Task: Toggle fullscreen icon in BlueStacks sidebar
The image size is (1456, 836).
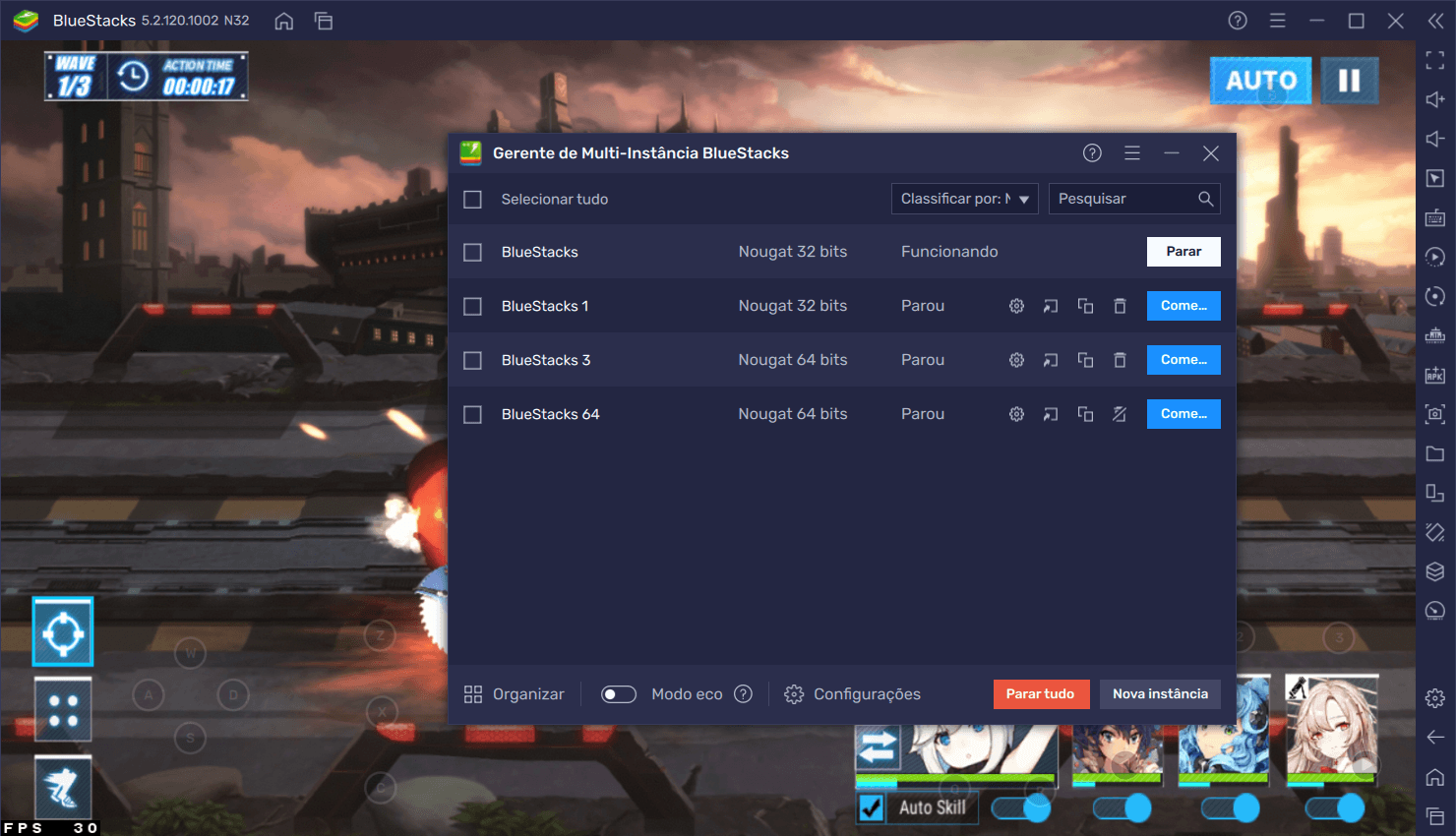Action: pyautogui.click(x=1435, y=60)
